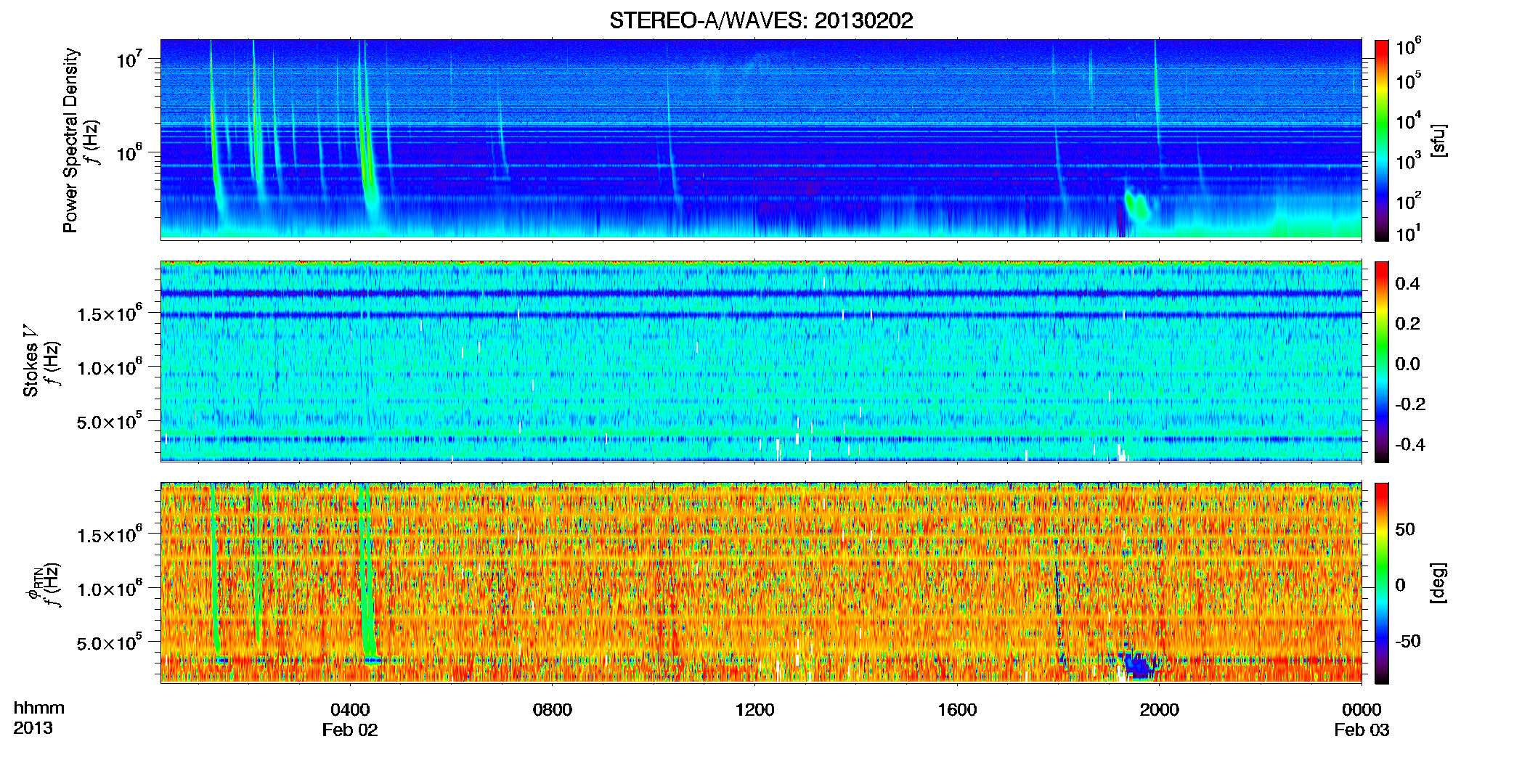Click the green-yellow blob before 2000 in power spectrum
The width and height of the screenshot is (1522, 784).
tap(1137, 205)
